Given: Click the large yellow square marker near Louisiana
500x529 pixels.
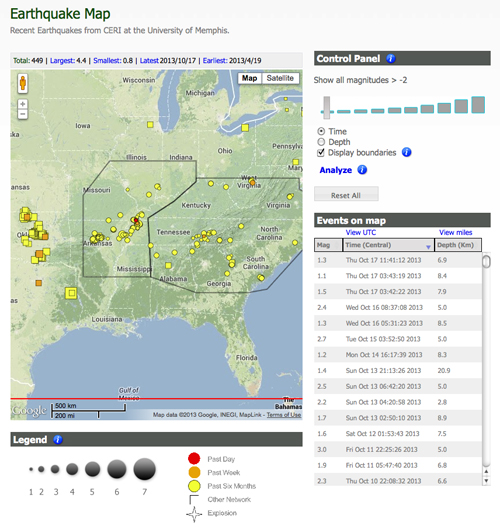Looking at the screenshot, I should point(71,293).
